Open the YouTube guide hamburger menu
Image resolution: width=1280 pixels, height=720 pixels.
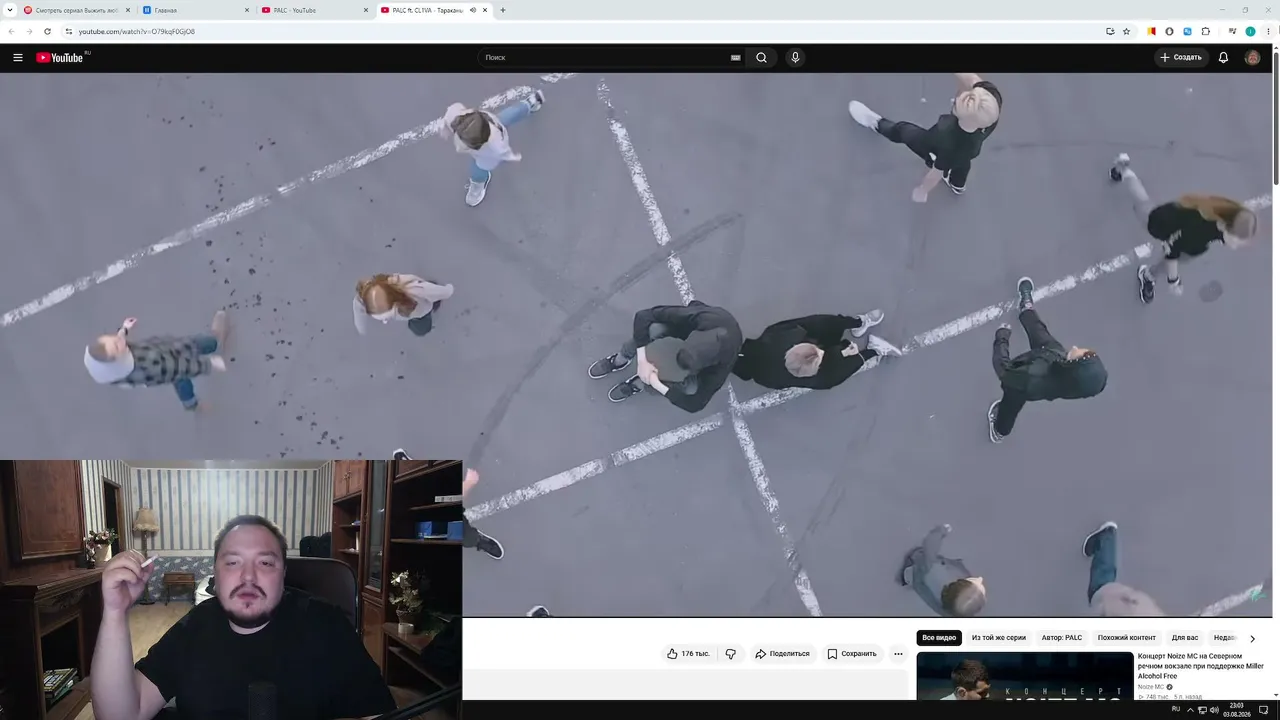[x=18, y=58]
